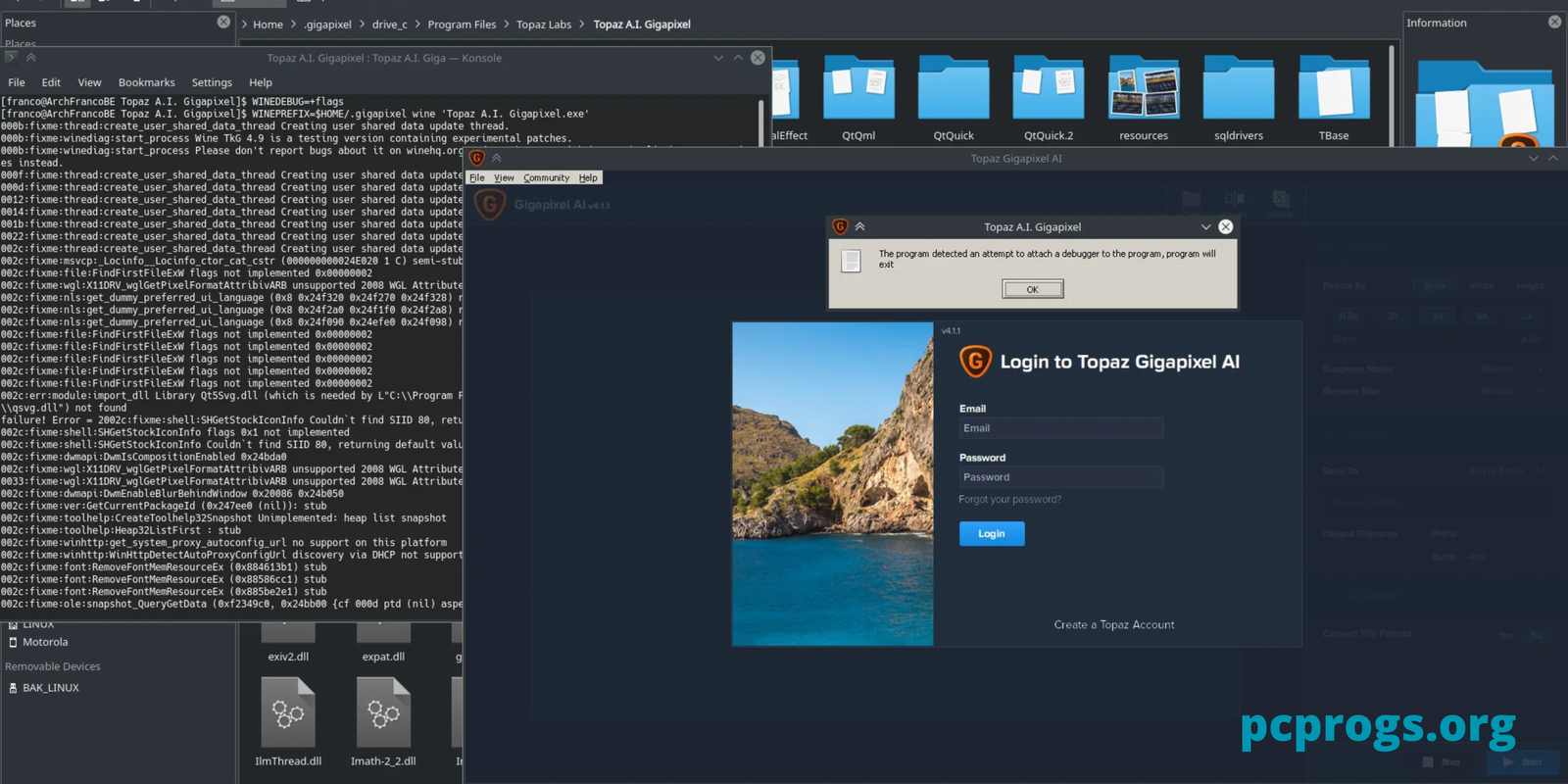Click the Topaz logo beside login heading

pos(975,362)
